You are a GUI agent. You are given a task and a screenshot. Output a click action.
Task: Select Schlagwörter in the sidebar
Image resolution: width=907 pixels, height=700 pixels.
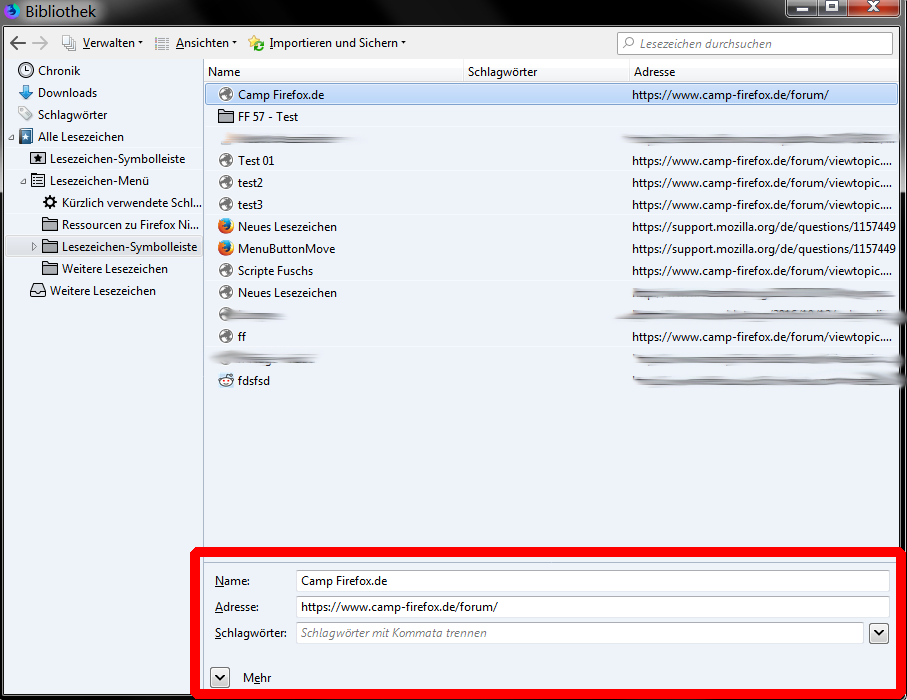click(72, 115)
